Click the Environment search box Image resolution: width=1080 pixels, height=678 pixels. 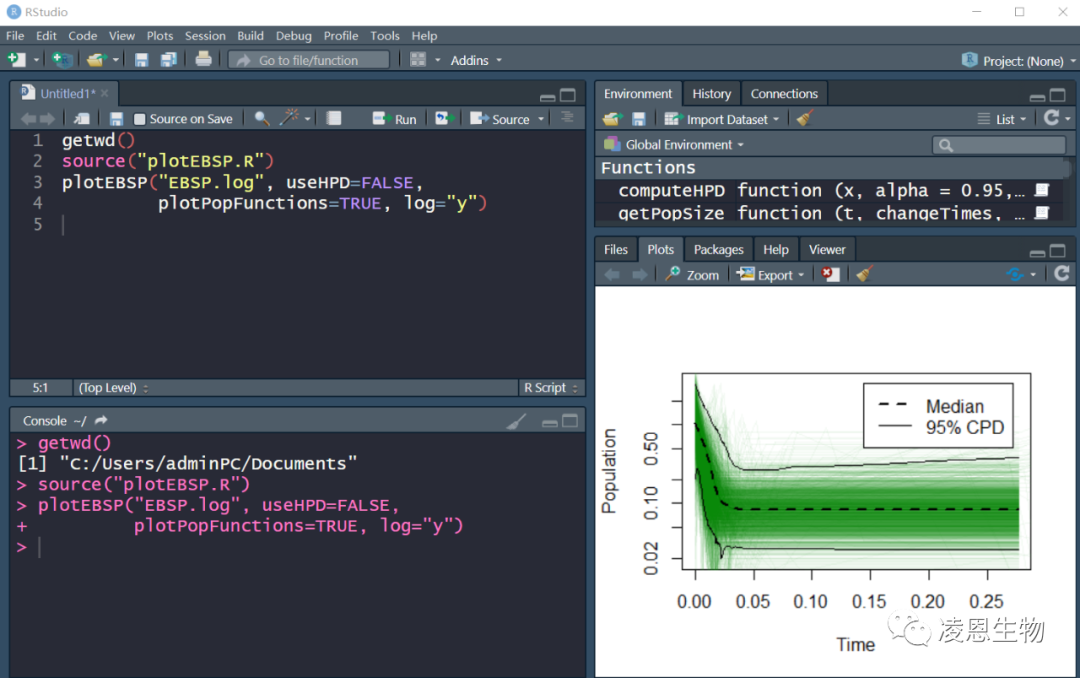point(998,145)
